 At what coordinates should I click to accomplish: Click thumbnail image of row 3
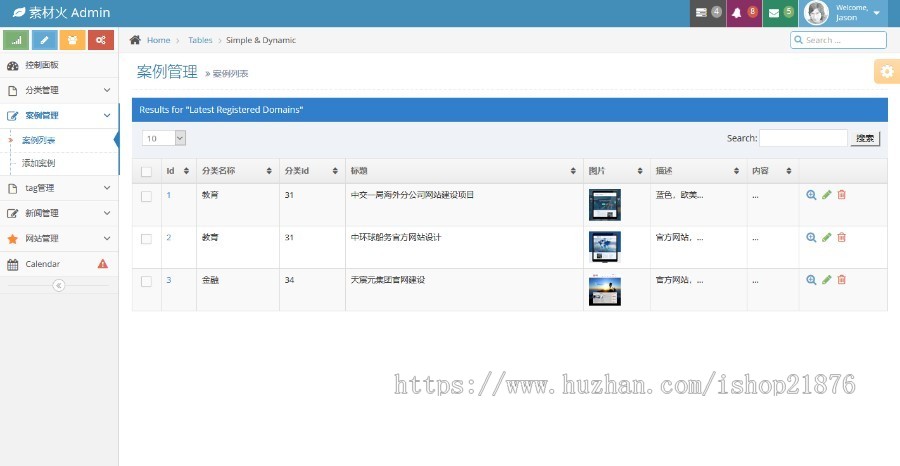[x=605, y=290]
